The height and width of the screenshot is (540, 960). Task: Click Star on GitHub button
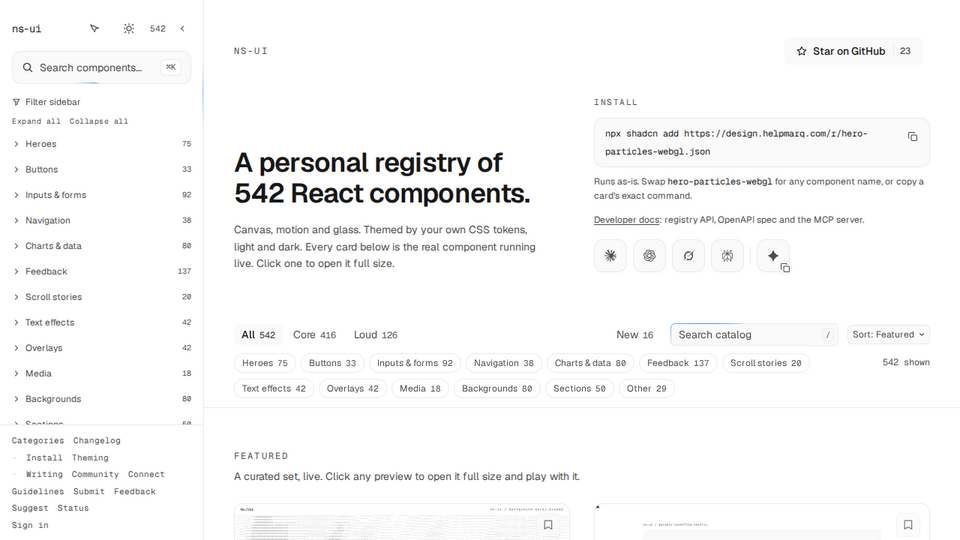click(x=853, y=51)
